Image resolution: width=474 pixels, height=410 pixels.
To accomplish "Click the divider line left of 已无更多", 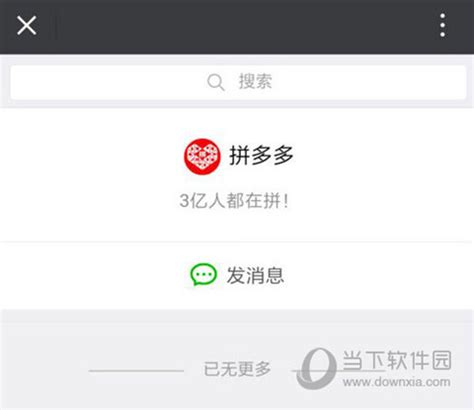I will [136, 370].
